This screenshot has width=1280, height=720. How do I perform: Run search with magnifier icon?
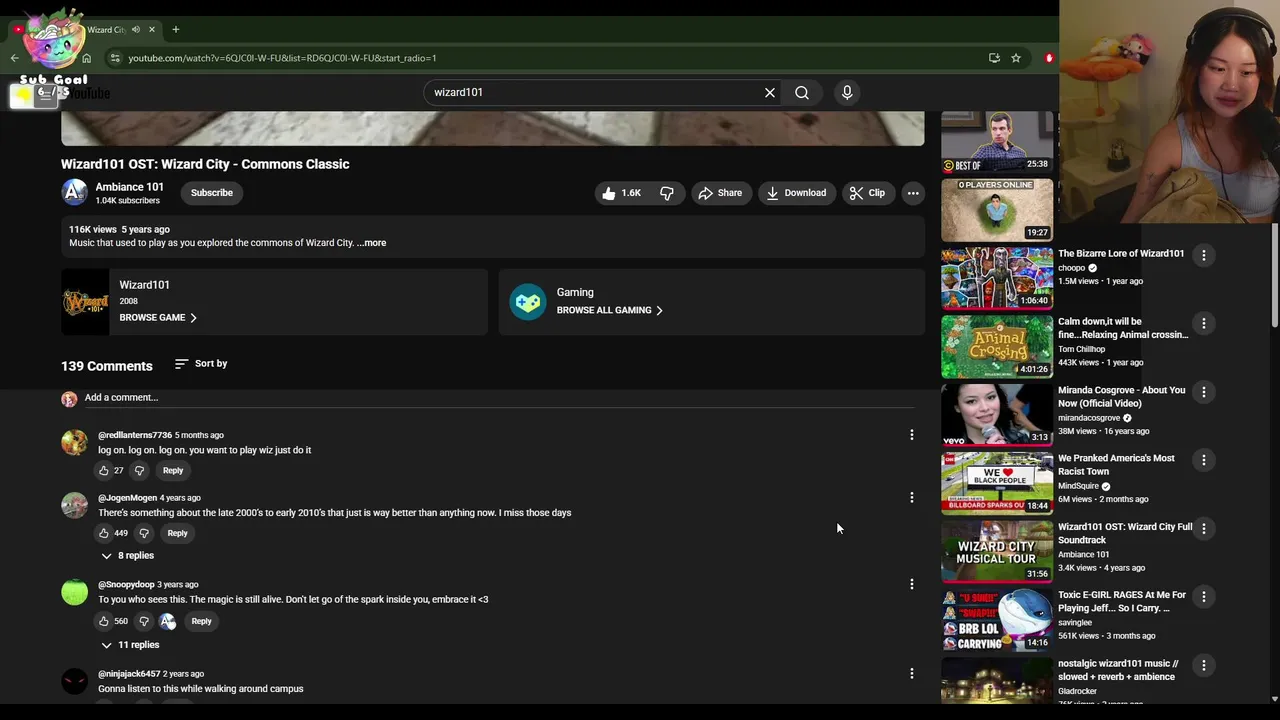point(802,92)
